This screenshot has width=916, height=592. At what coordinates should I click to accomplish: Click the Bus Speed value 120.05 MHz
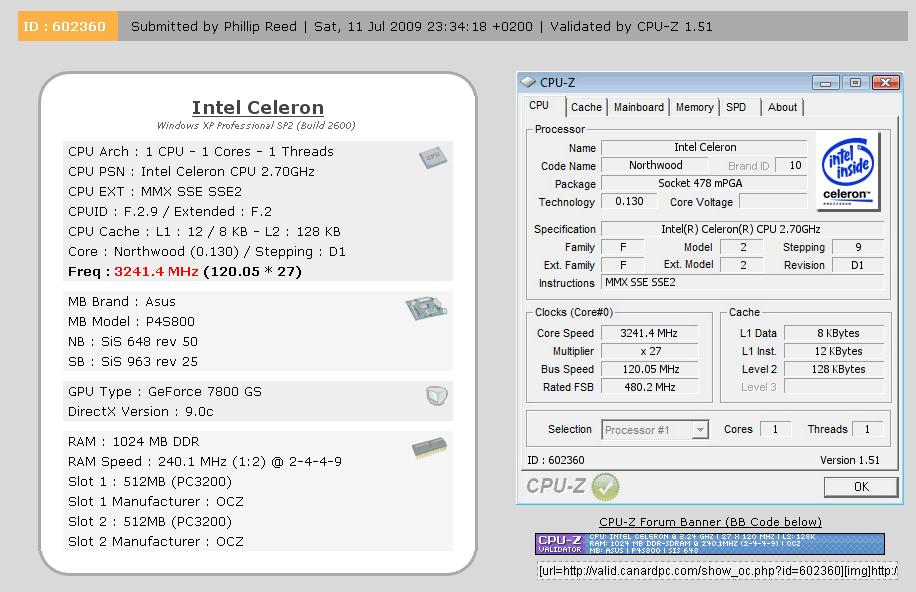pos(650,369)
